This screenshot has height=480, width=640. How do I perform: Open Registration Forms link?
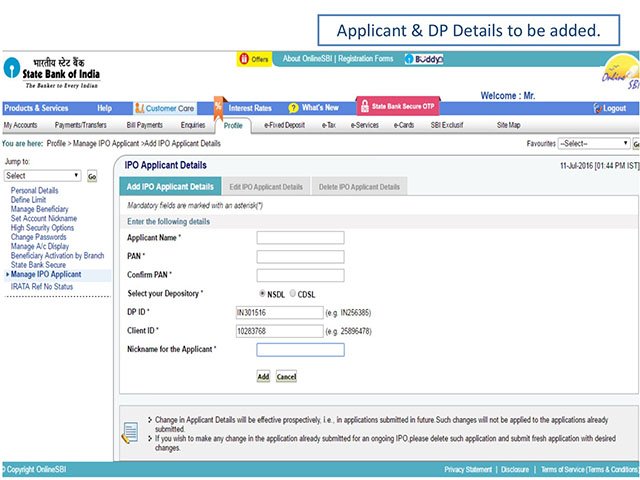366,59
